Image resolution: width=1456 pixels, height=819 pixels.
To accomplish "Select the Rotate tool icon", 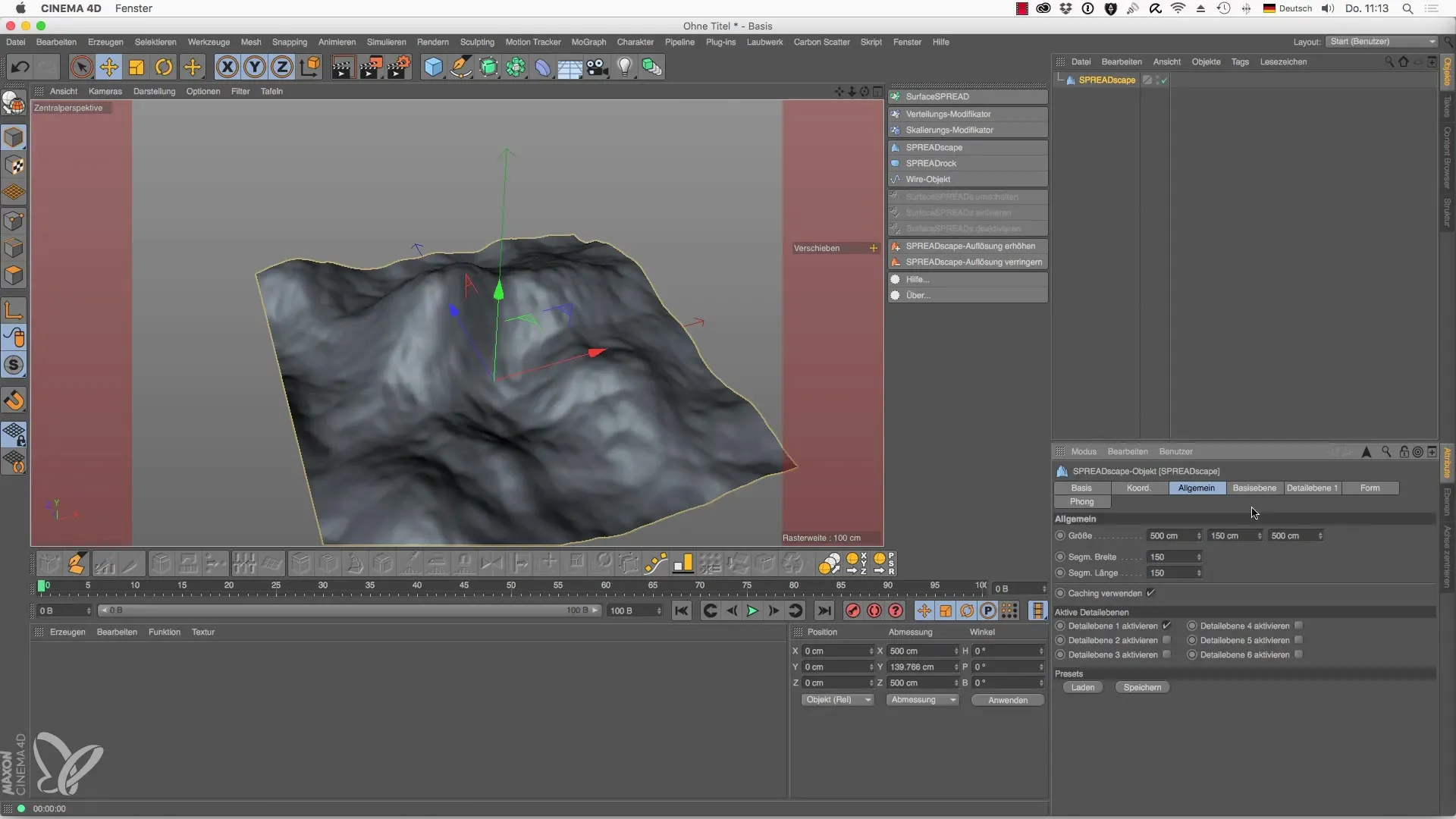I will tap(164, 67).
